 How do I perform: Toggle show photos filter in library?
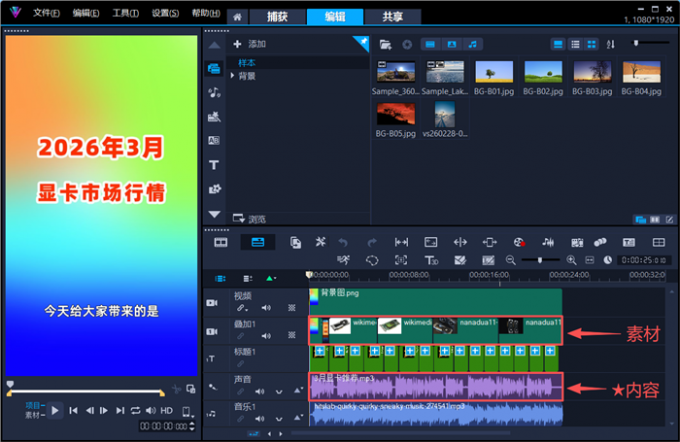451,44
